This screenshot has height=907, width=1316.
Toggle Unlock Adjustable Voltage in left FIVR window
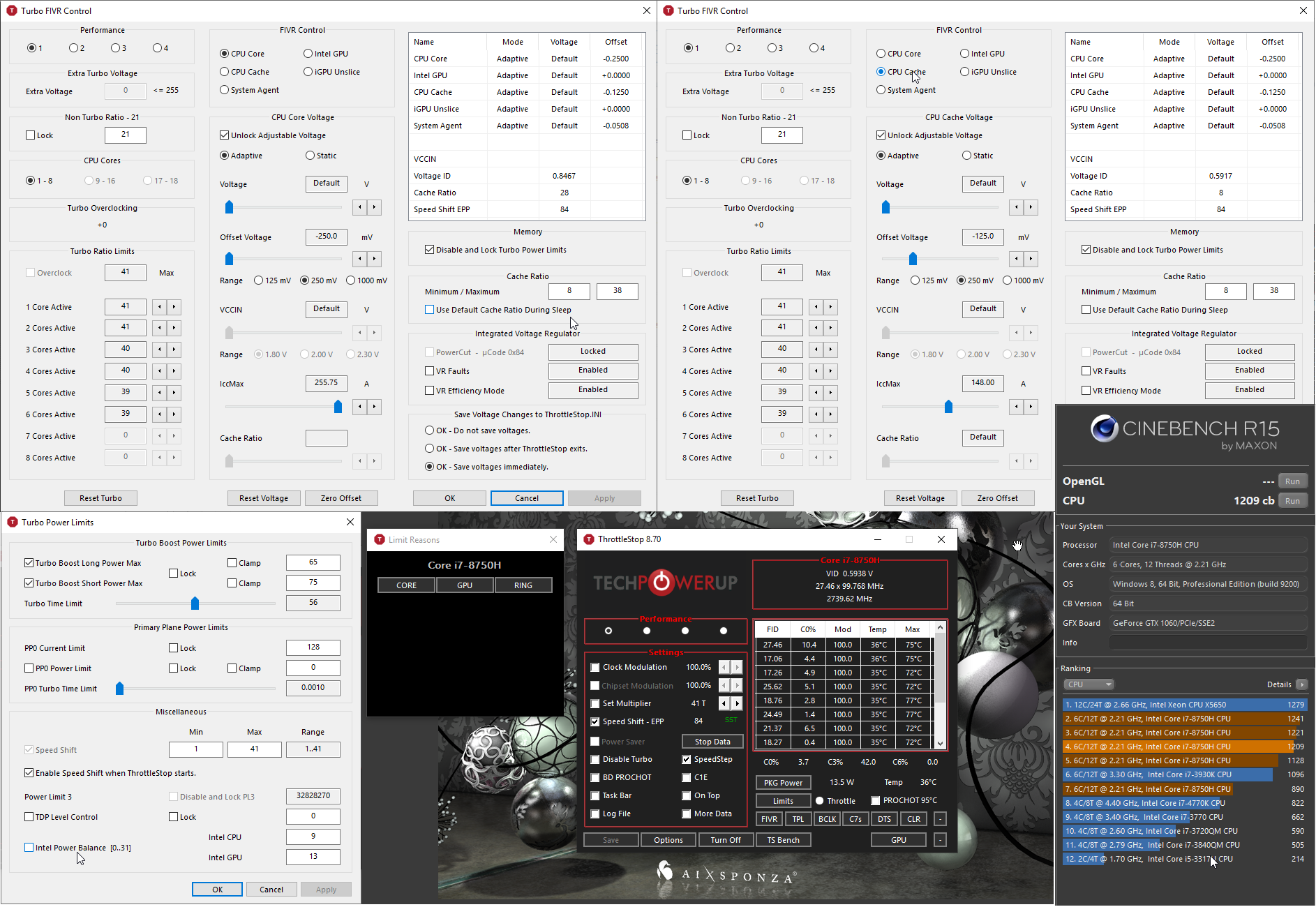225,135
